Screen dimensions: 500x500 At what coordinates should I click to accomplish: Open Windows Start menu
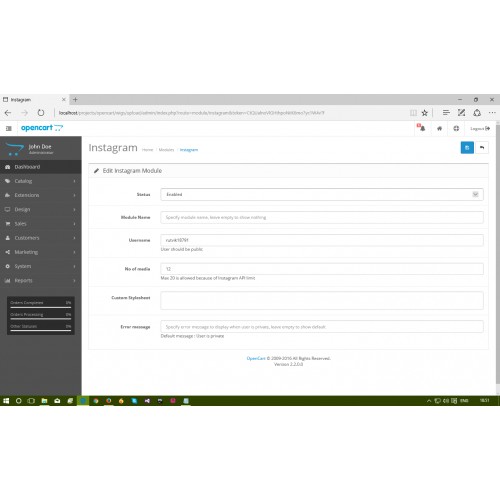[x=6, y=401]
